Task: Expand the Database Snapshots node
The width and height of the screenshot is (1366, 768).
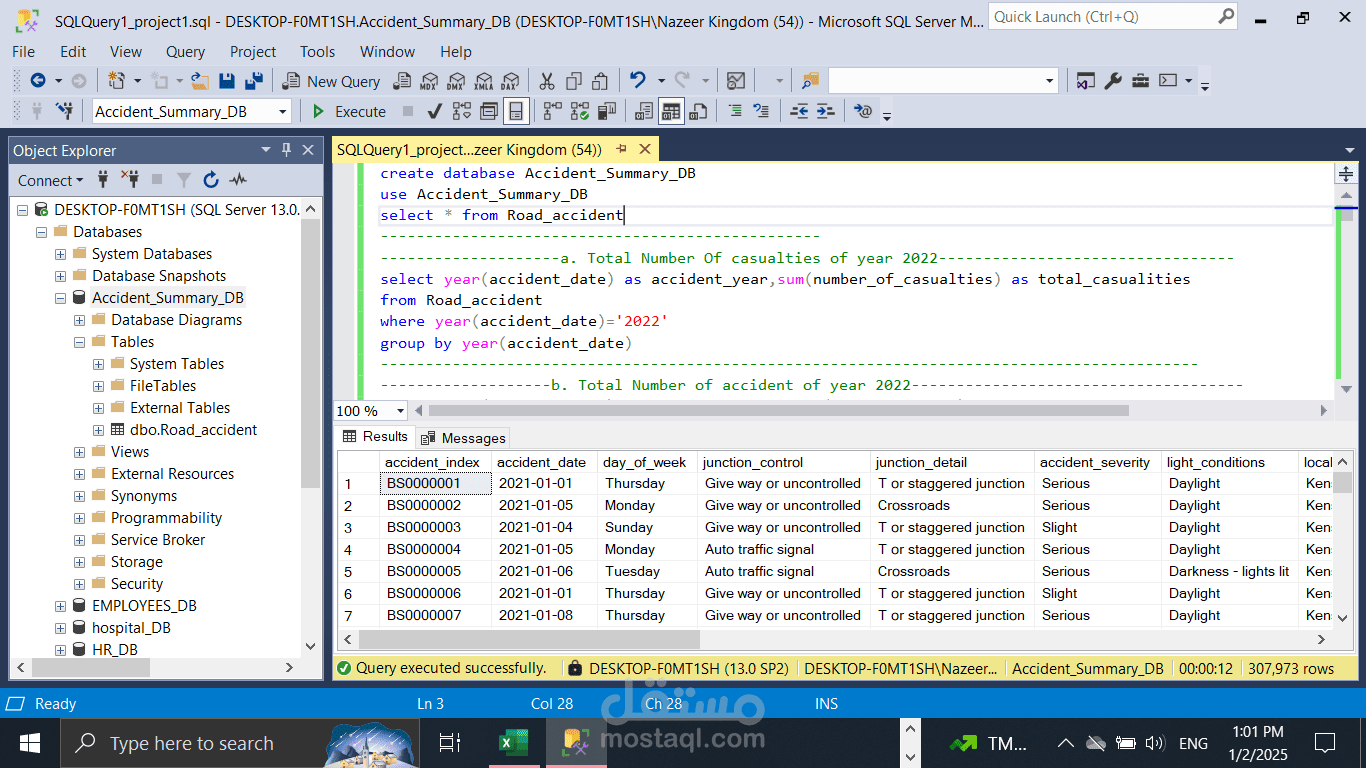Action: (61, 276)
